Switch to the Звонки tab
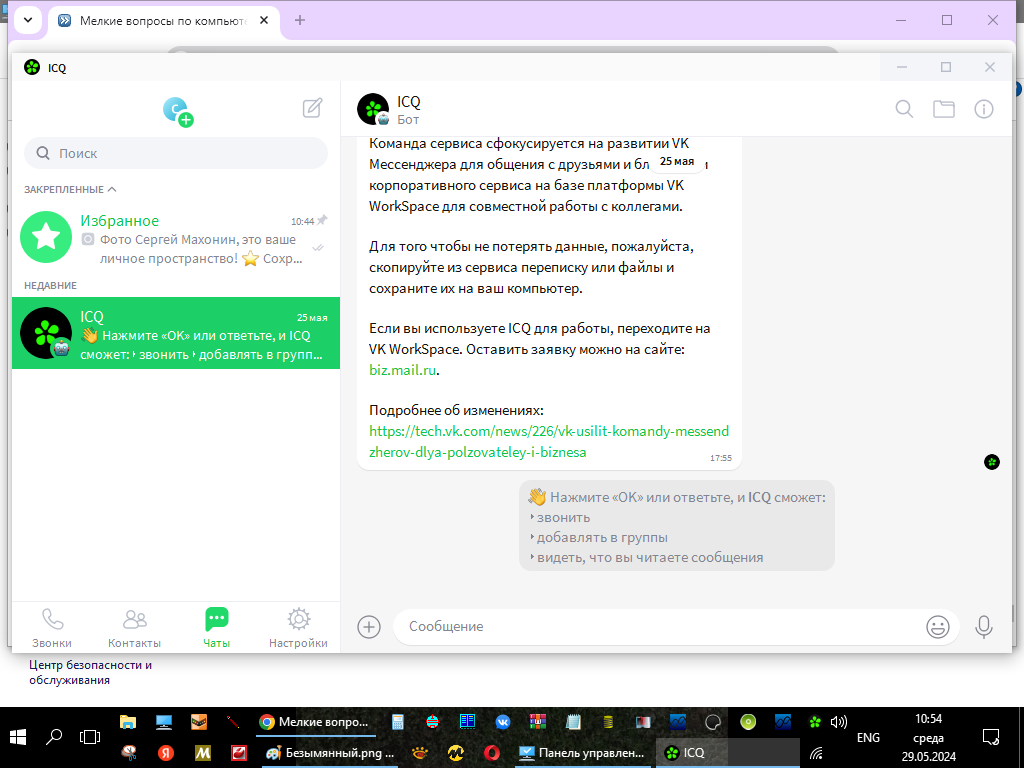The image size is (1024, 768). click(x=52, y=628)
